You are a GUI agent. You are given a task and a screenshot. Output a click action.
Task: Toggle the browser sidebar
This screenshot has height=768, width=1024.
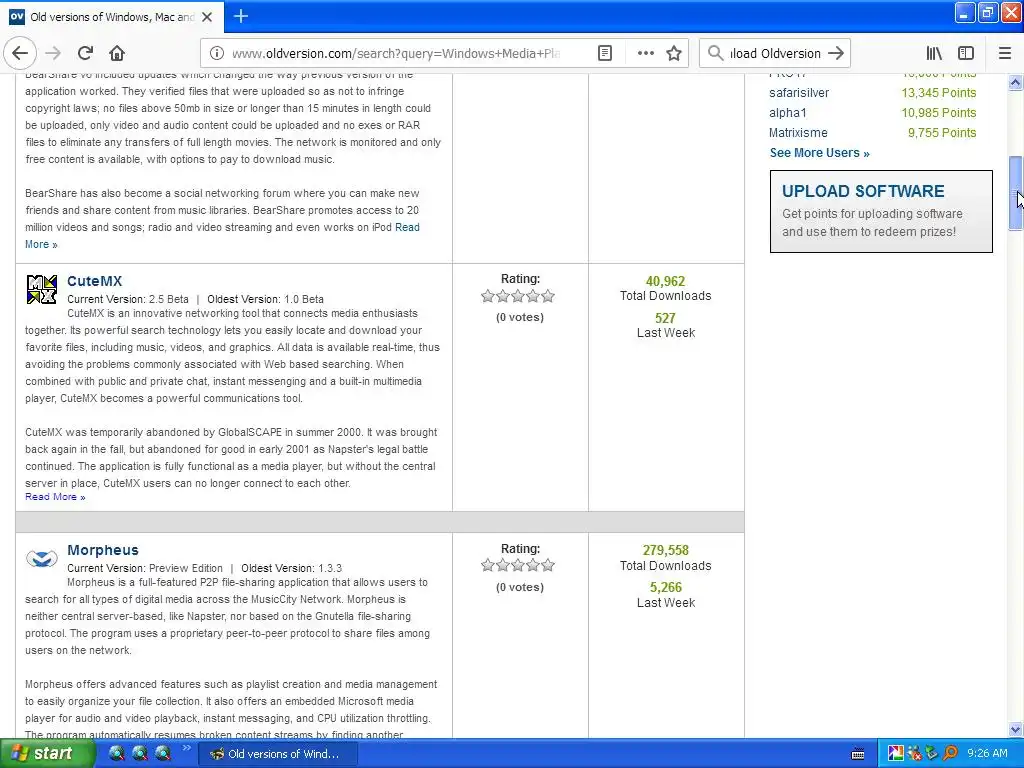point(966,53)
